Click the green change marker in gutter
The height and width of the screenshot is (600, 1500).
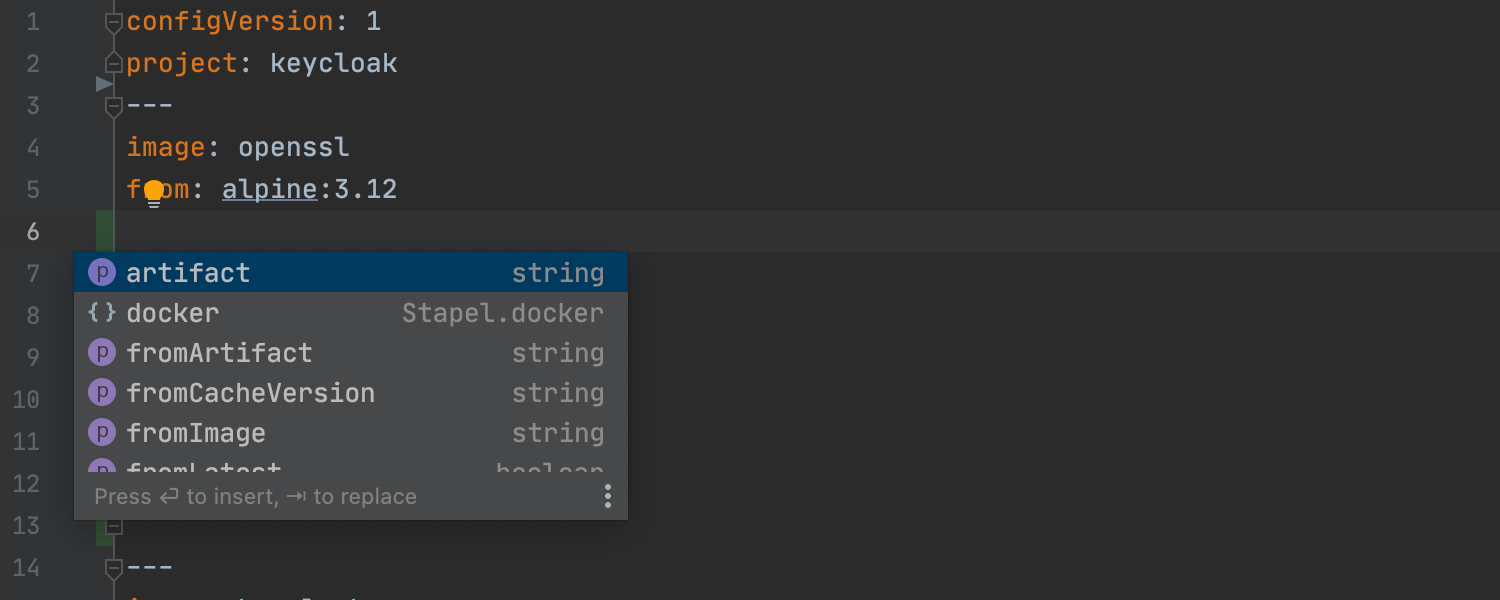tap(104, 231)
